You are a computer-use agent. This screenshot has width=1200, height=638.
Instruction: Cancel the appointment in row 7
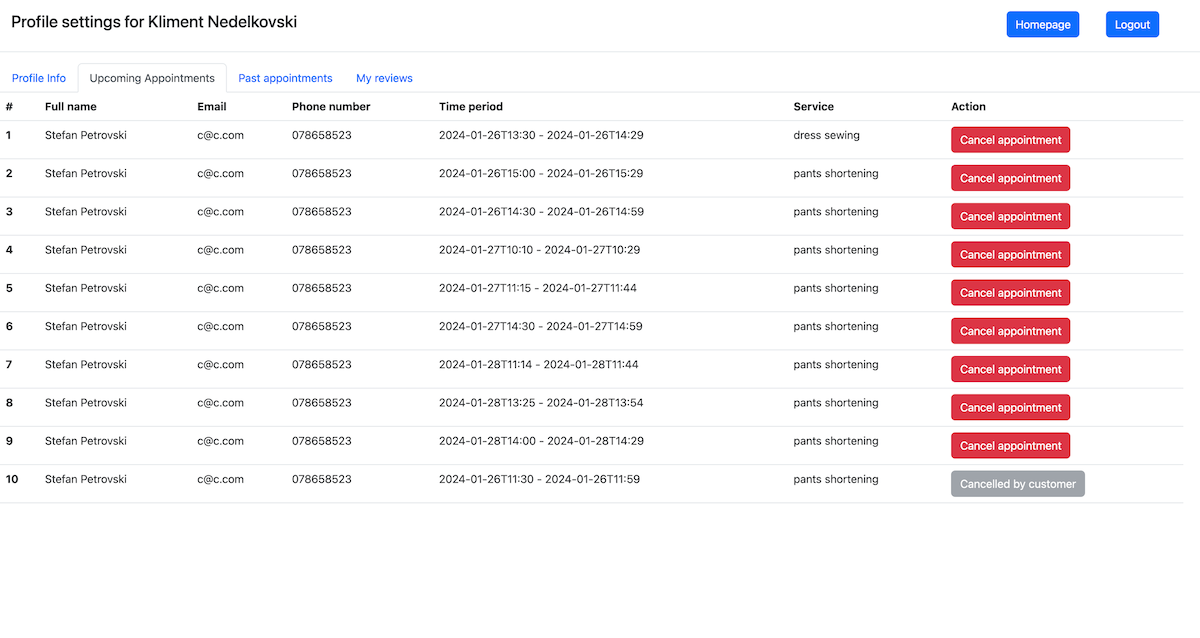1010,369
